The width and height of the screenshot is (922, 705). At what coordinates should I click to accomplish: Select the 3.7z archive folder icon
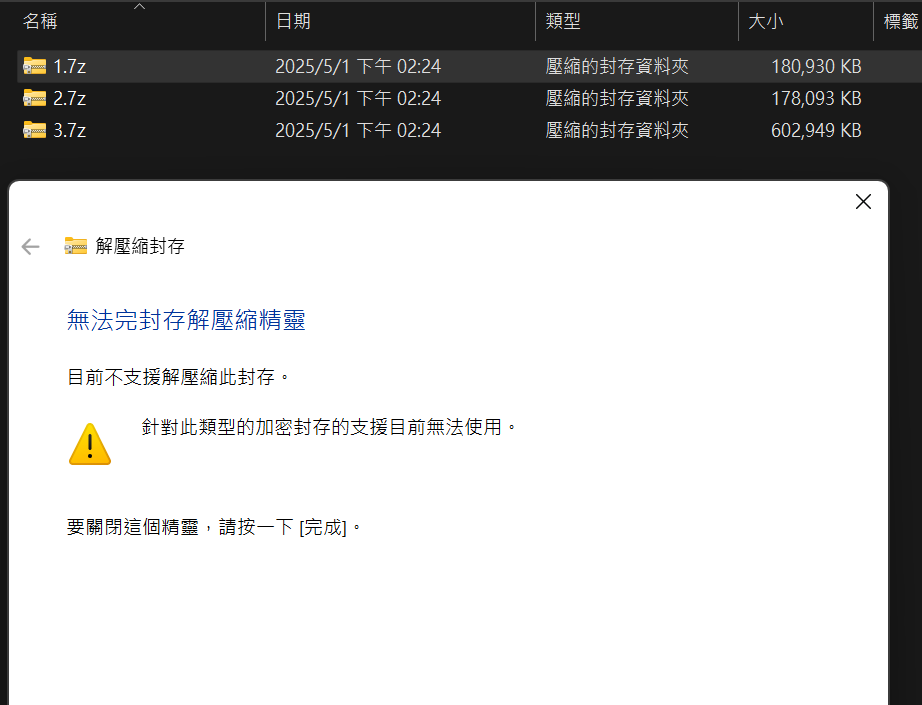(35, 129)
